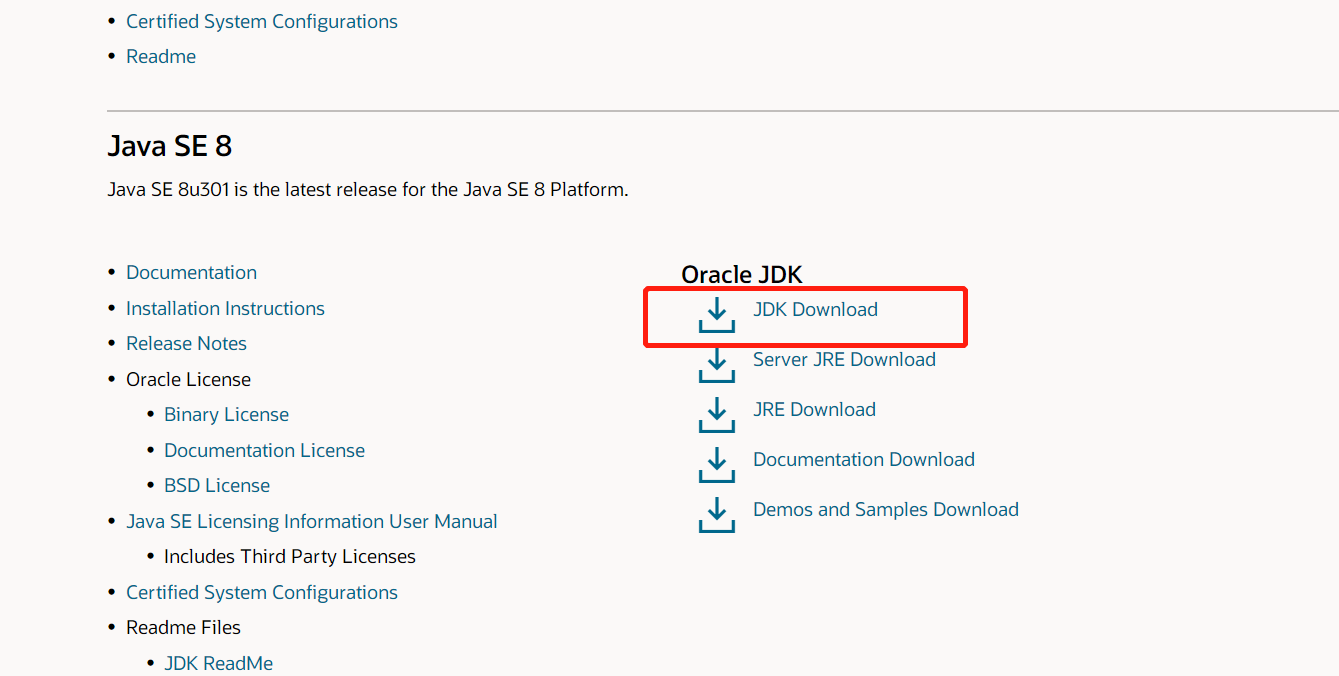Screen dimensions: 1339x676
Task: Open the Documentation Download text link
Action: [x=863, y=459]
